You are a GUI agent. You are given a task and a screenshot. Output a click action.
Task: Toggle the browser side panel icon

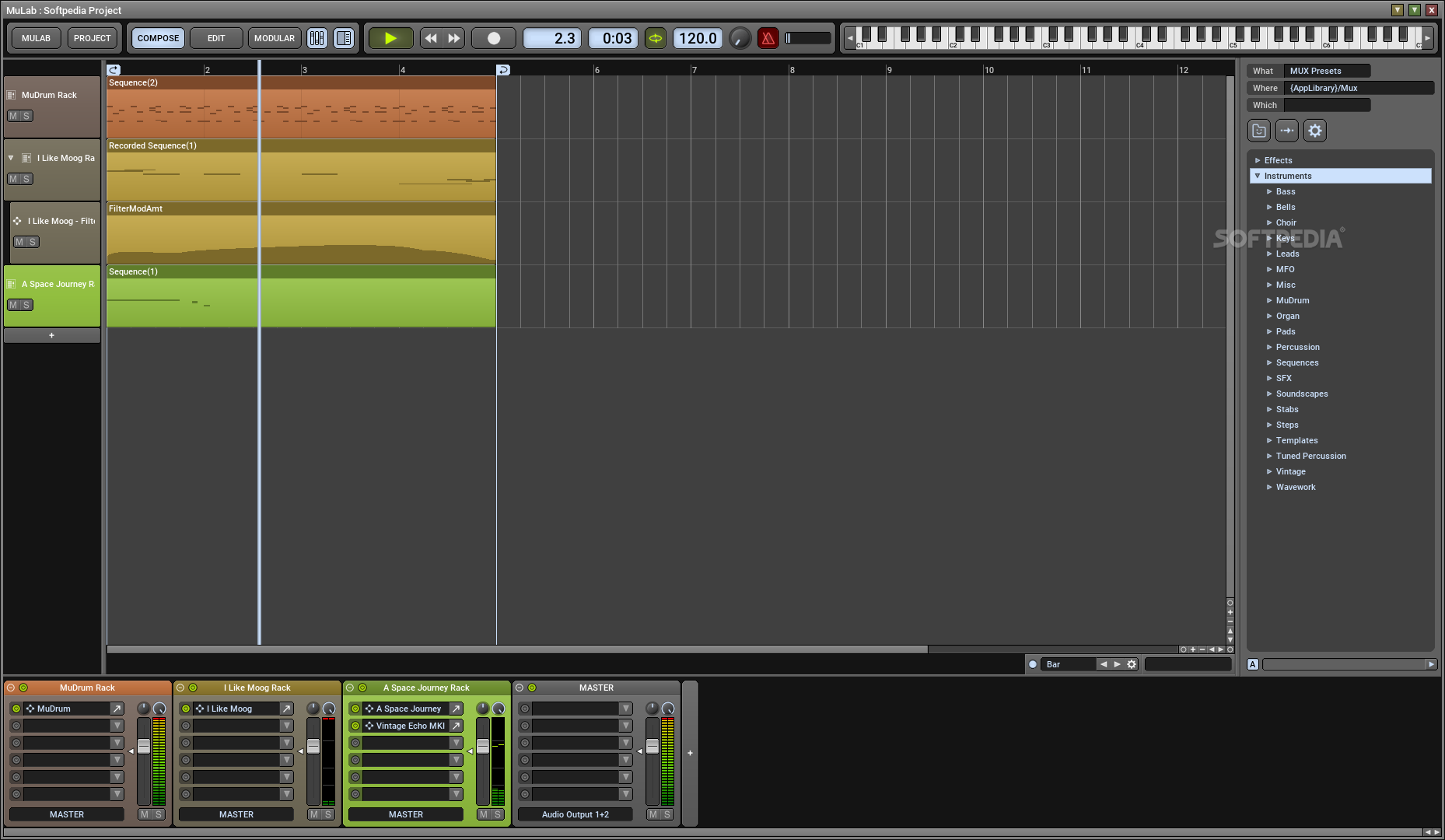point(344,38)
